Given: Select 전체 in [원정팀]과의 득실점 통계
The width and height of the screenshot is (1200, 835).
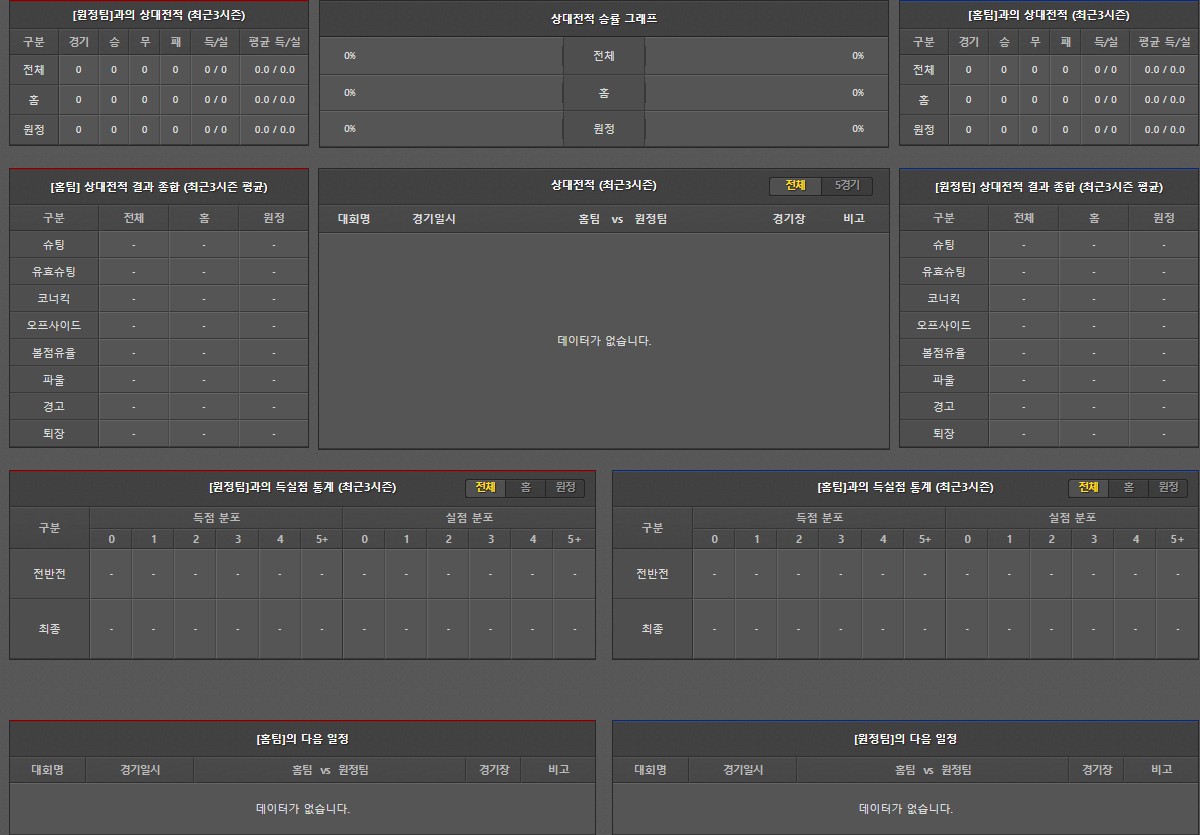Looking at the screenshot, I should [x=485, y=488].
